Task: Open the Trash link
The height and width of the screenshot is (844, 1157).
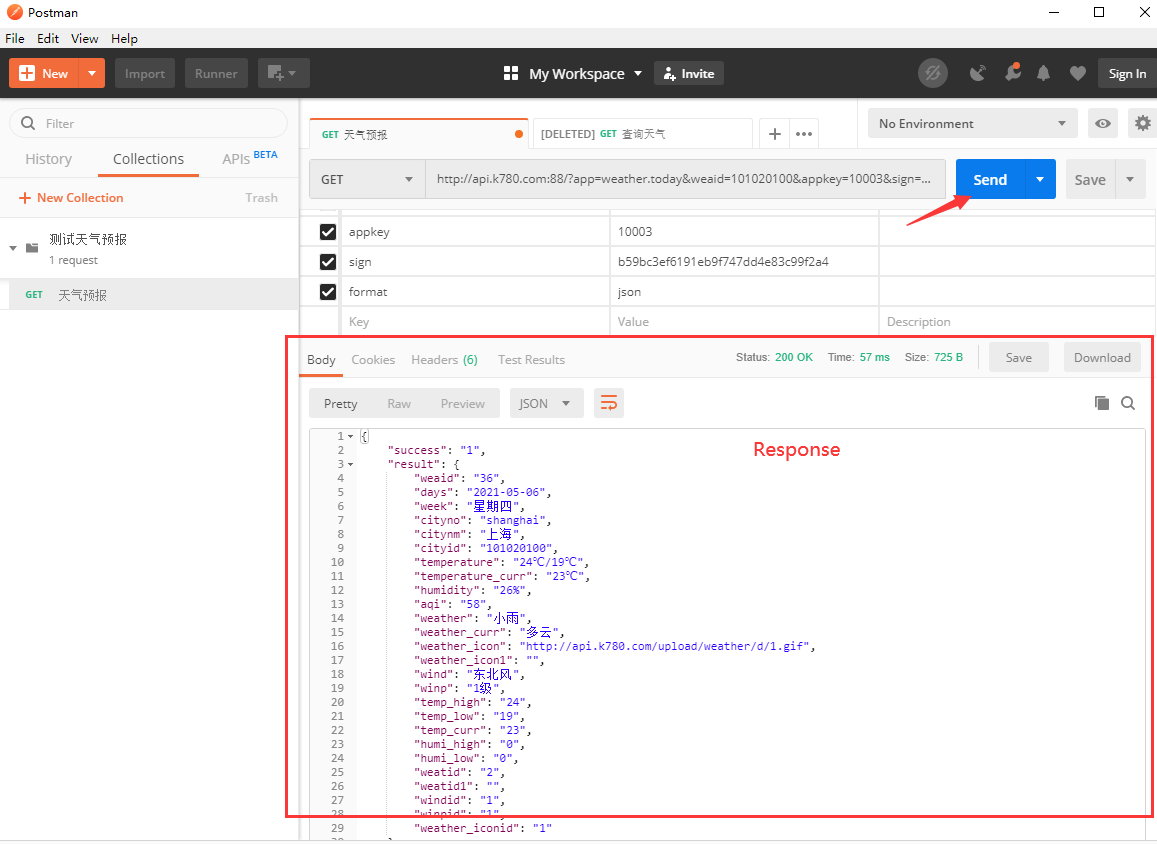Action: pos(261,198)
